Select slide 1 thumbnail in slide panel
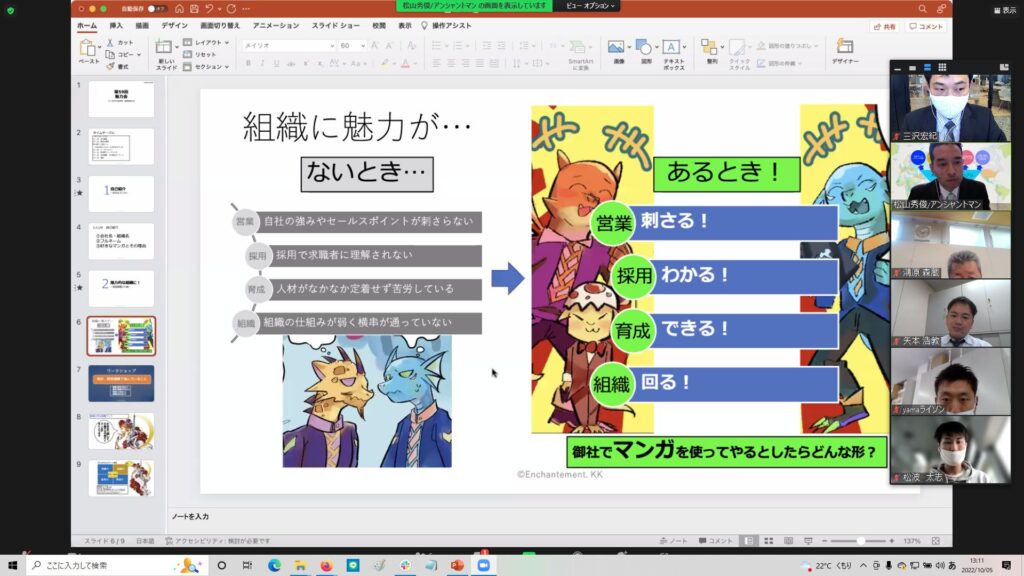Image resolution: width=1024 pixels, height=576 pixels. click(x=121, y=99)
